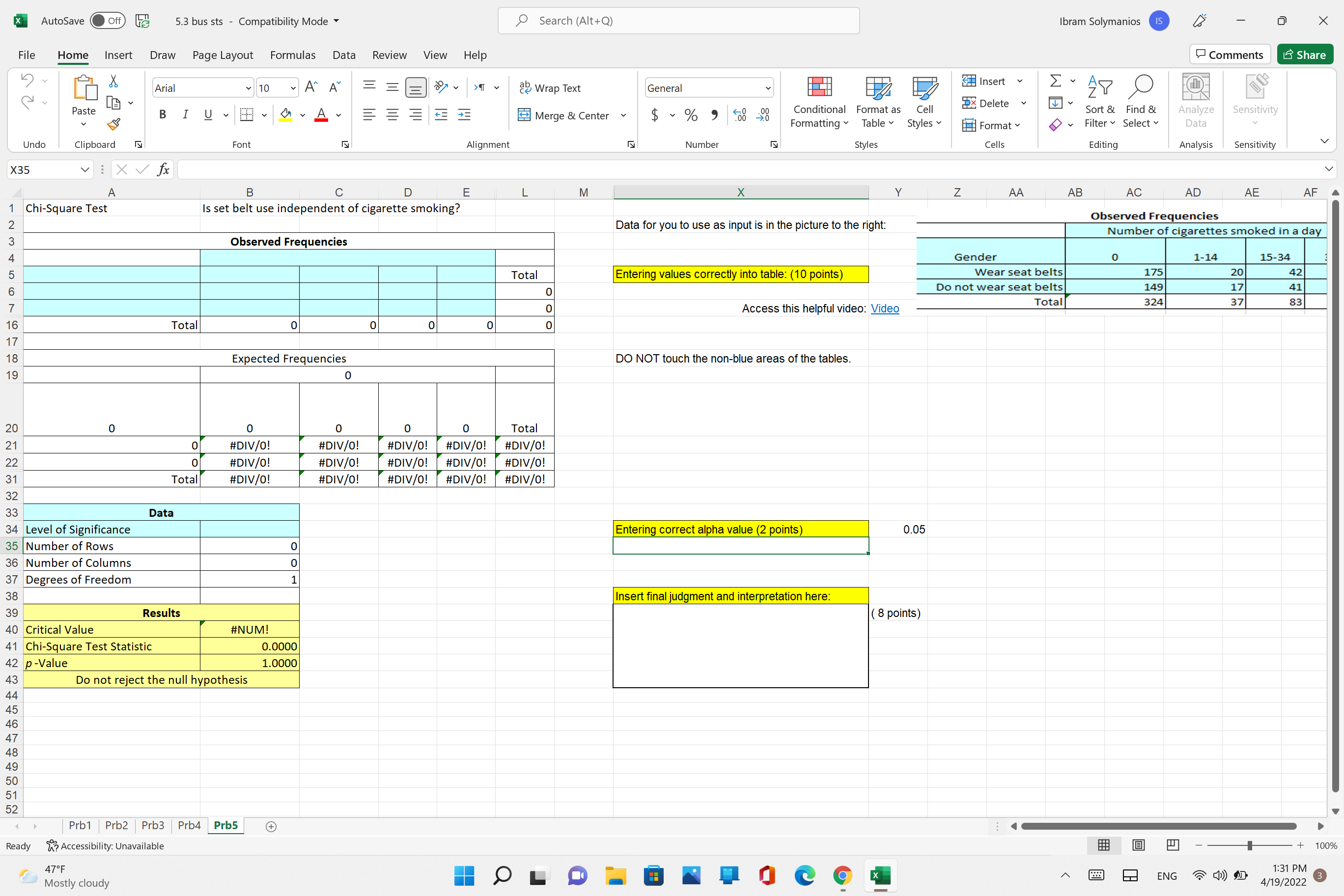1344x896 pixels.
Task: Click the Increase Indent icon
Action: [x=464, y=115]
